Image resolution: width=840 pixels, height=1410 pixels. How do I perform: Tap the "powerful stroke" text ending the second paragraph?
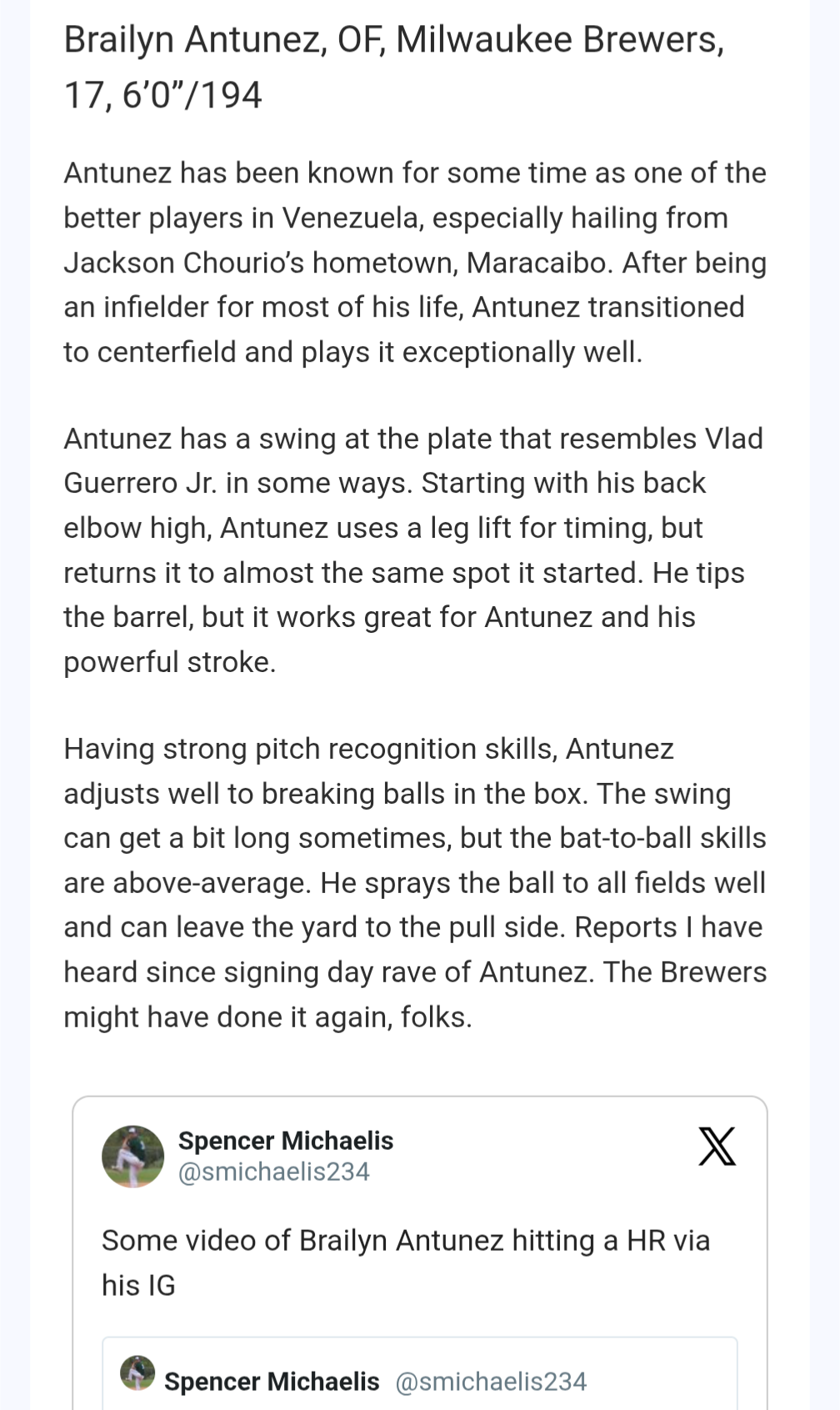(x=169, y=662)
